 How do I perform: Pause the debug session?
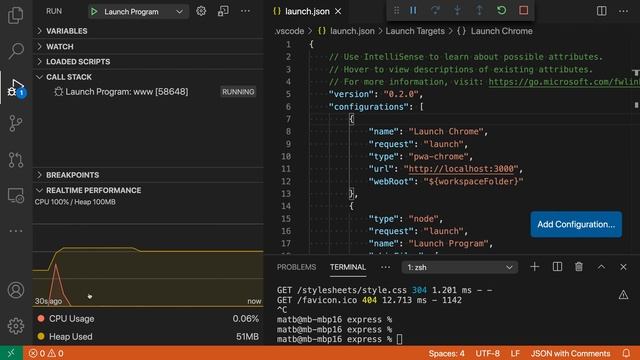(x=413, y=10)
